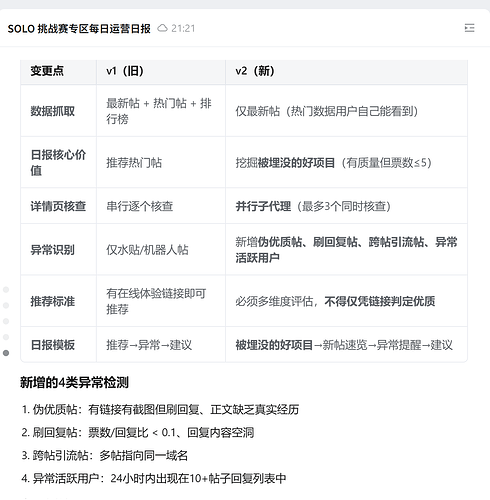Viewport: 490px width, 500px height.
Task: Click the cell starting with "必须多维度评估"
Action: [346, 301]
